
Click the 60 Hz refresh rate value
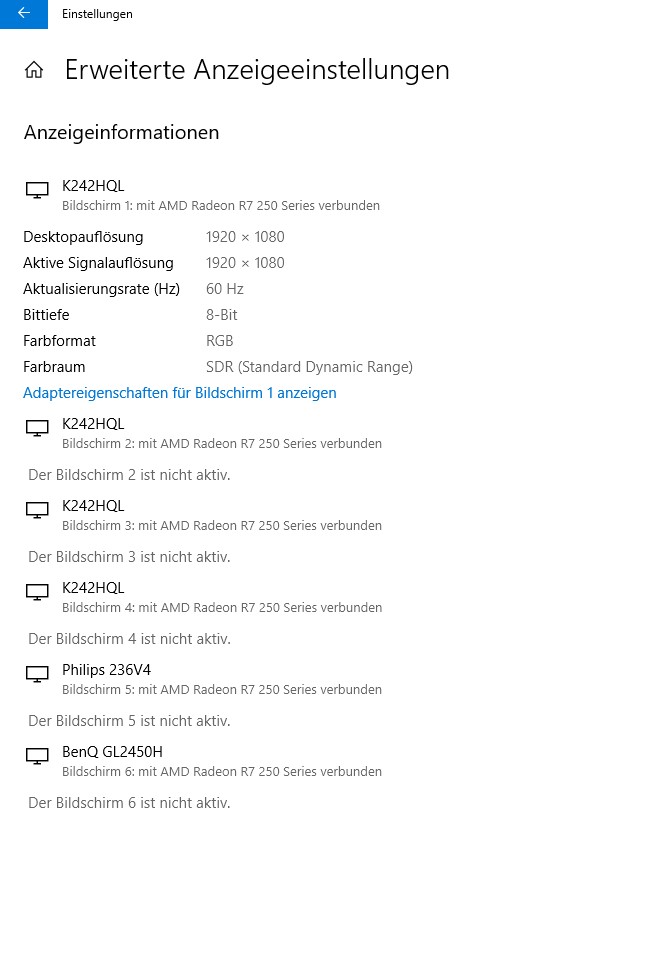pos(225,289)
